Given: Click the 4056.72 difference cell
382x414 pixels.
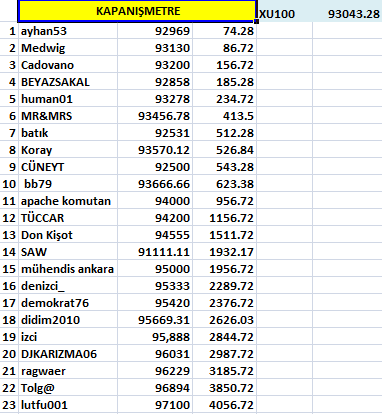Looking at the screenshot, I should (225, 405).
